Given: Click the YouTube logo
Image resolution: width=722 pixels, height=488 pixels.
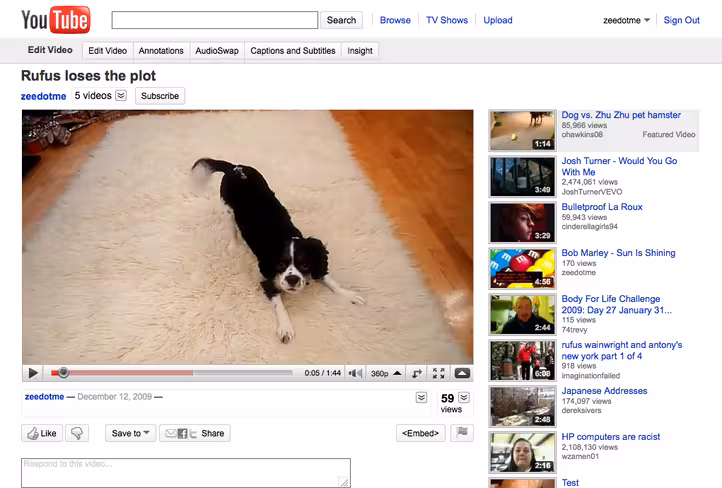Looking at the screenshot, I should pyautogui.click(x=55, y=20).
